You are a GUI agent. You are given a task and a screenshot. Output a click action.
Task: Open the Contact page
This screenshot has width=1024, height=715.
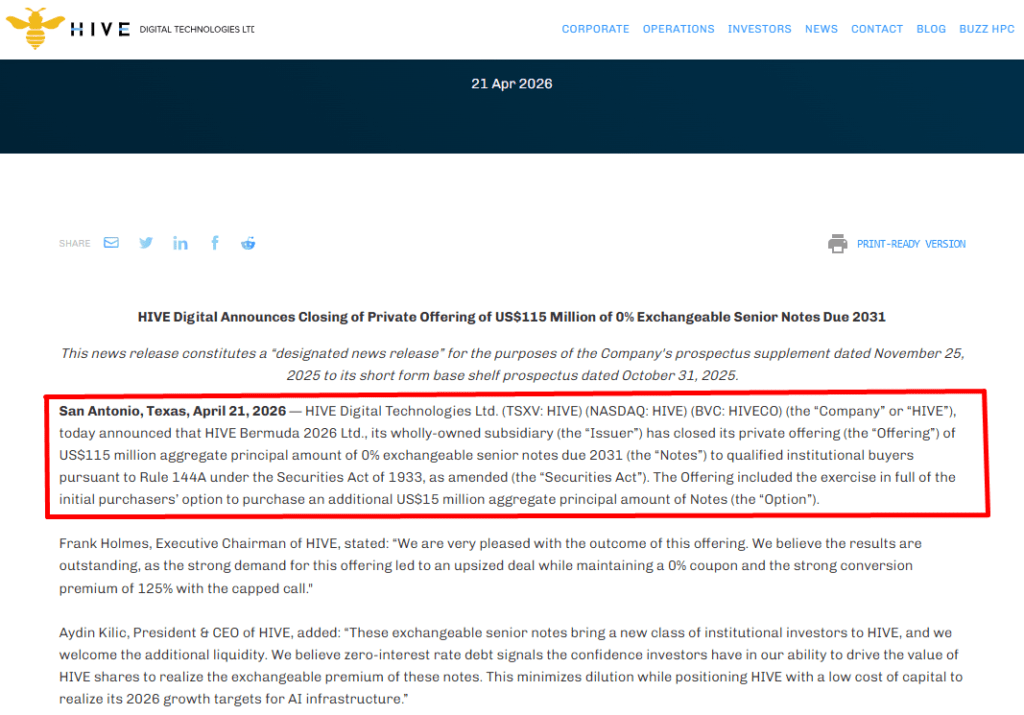click(877, 29)
